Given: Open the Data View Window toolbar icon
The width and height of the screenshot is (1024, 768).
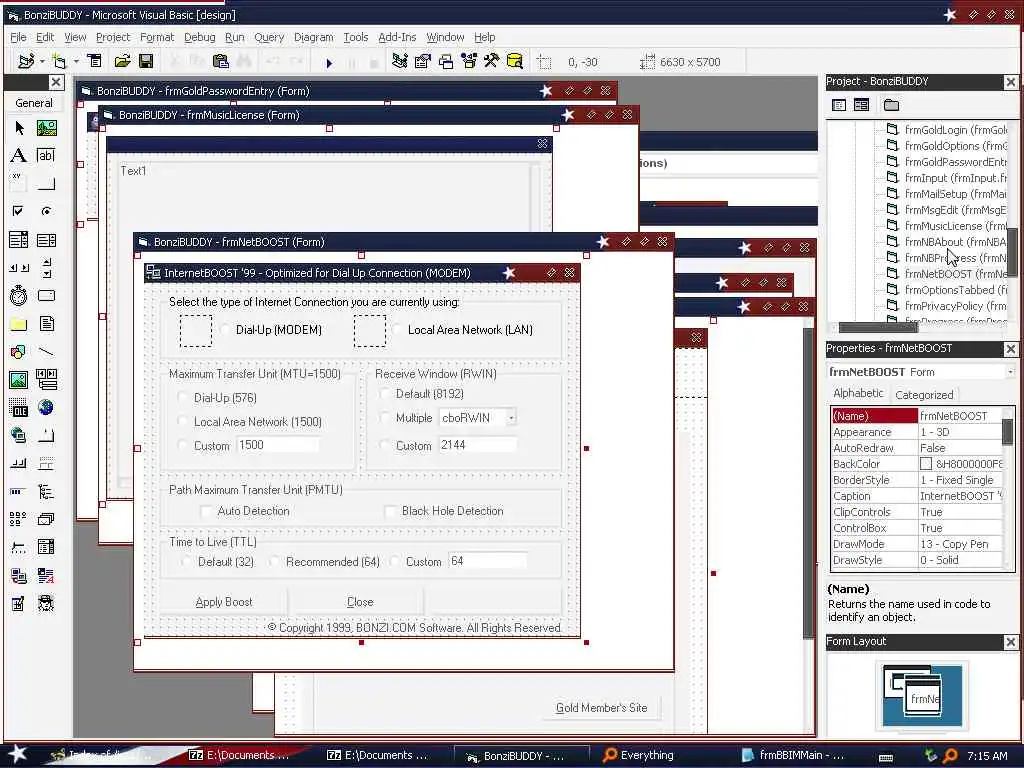Looking at the screenshot, I should coord(515,61).
